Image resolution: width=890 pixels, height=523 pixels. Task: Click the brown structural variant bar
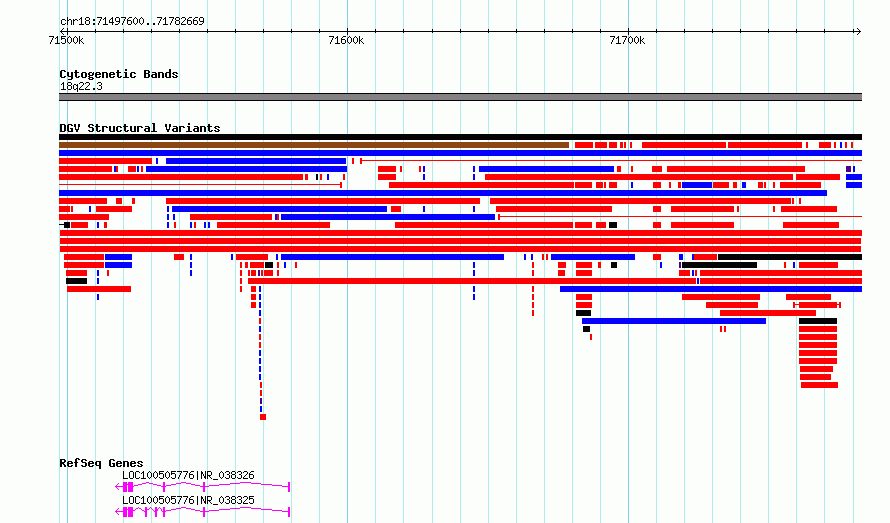coord(314,145)
